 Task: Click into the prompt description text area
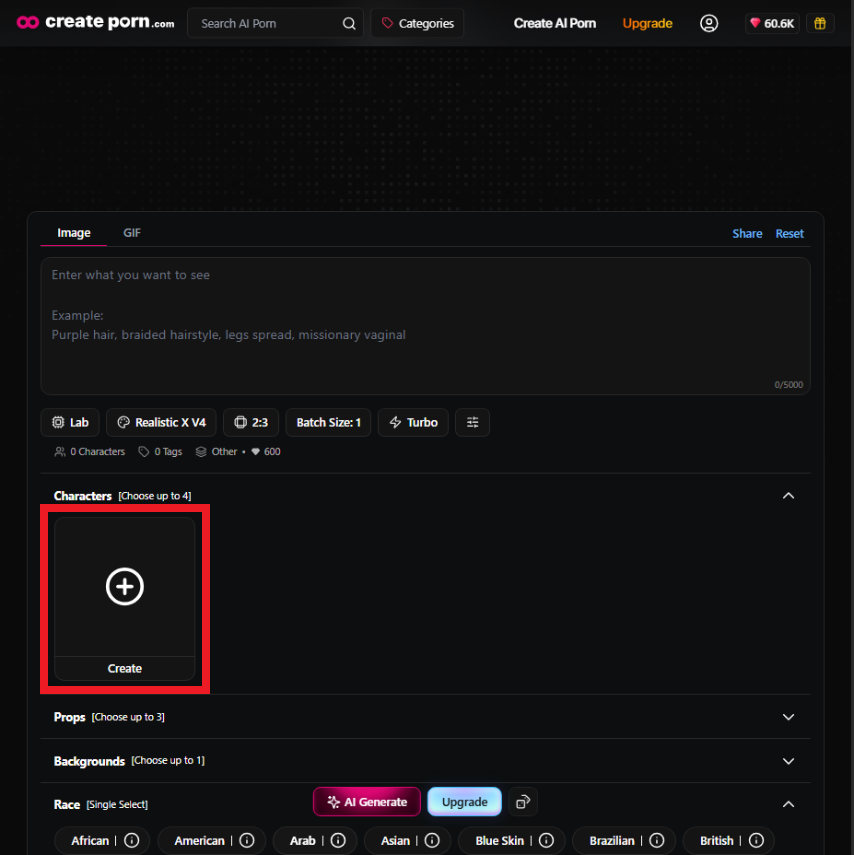click(425, 326)
